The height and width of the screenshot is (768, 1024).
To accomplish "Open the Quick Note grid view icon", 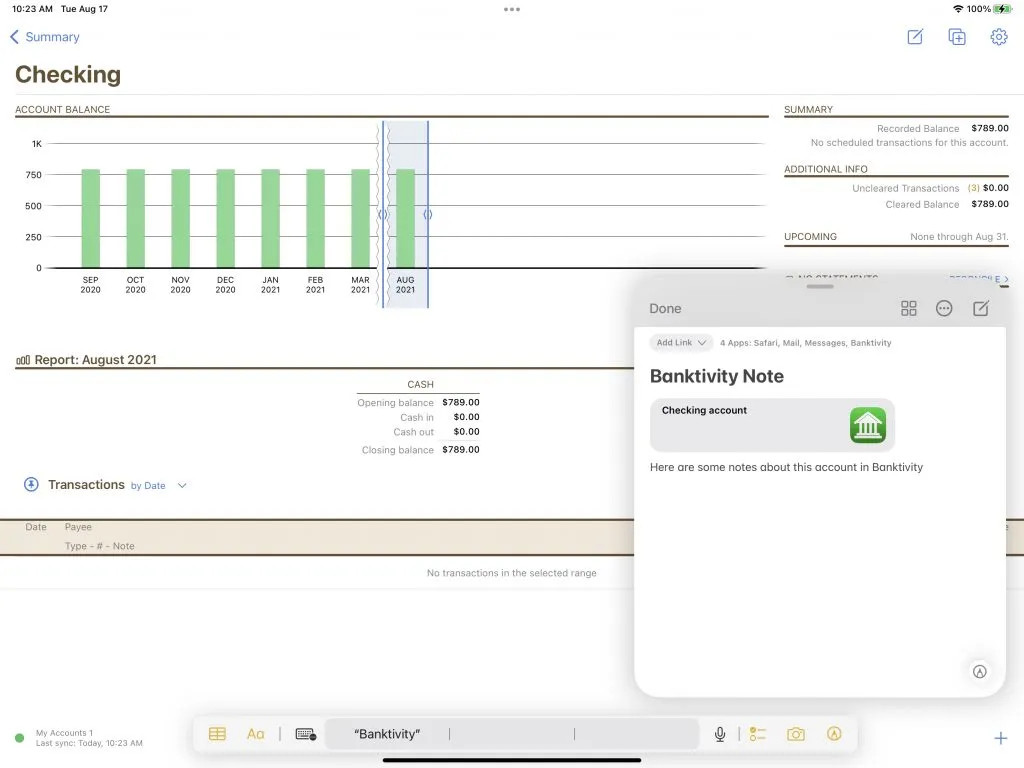I will click(x=908, y=309).
